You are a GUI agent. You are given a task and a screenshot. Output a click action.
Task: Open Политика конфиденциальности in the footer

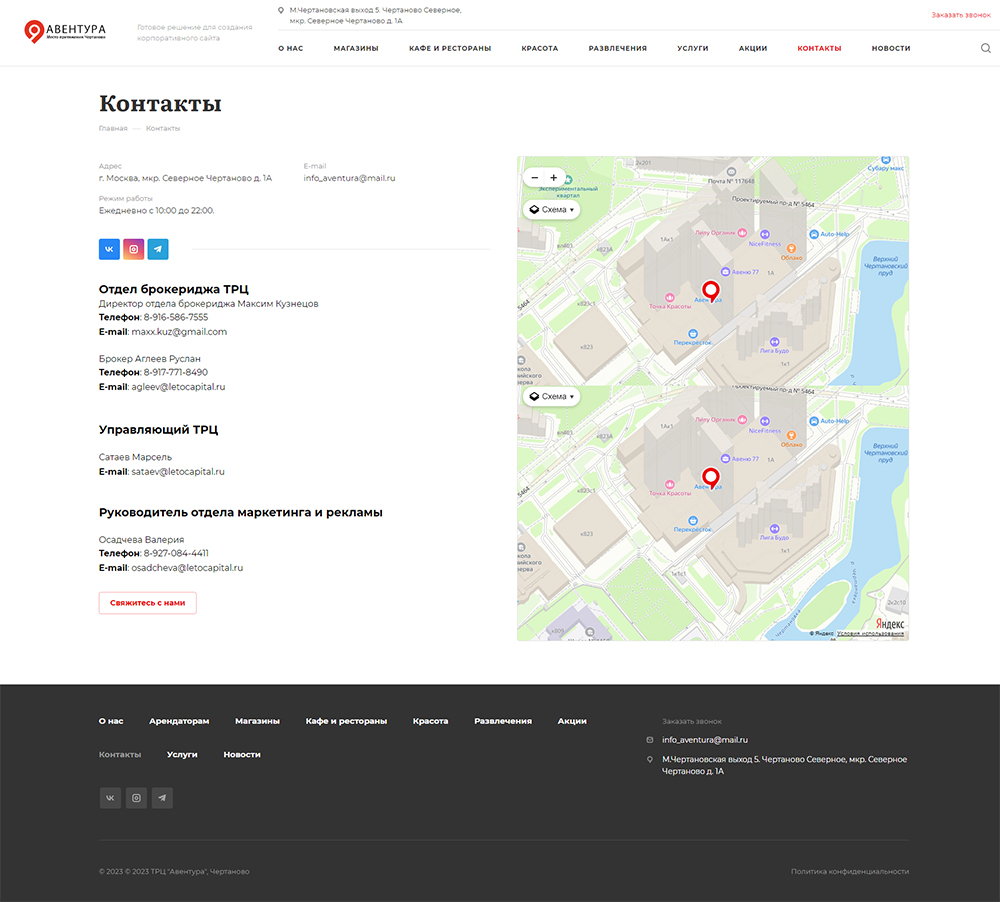coord(849,871)
